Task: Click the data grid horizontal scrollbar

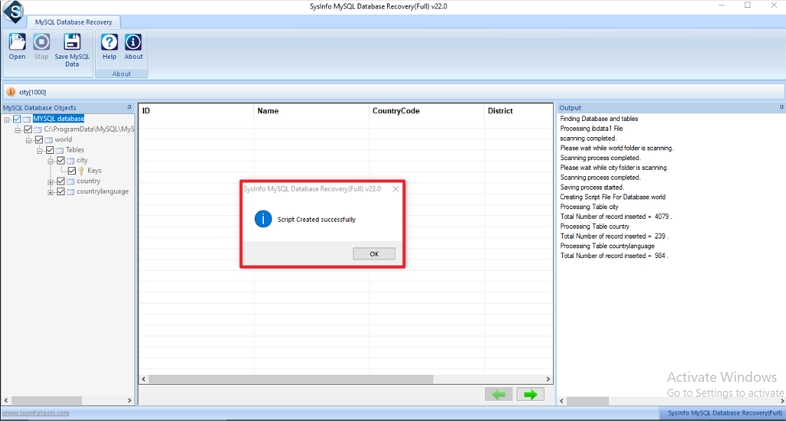Action: point(290,379)
